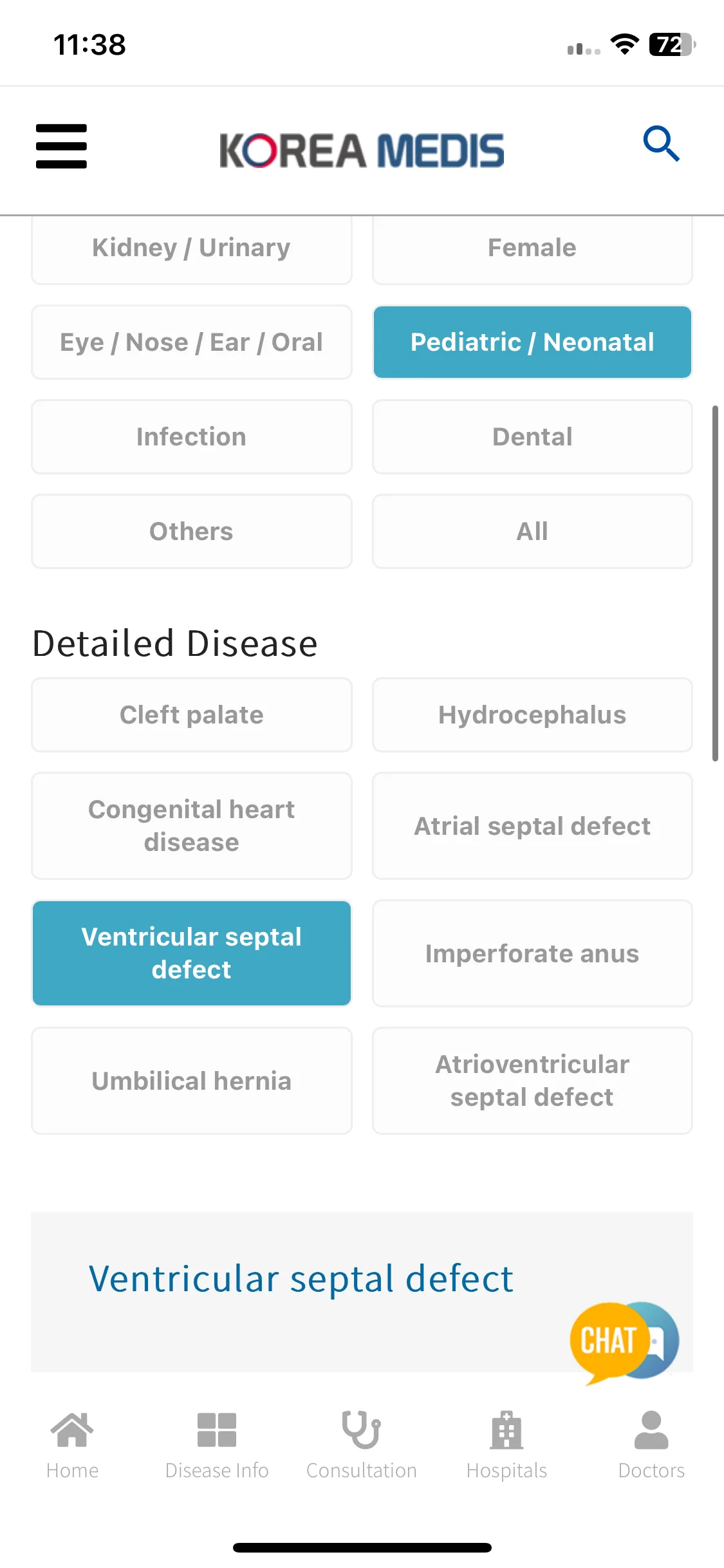Tap the search magnifier icon
The image size is (724, 1568).
coord(661,144)
